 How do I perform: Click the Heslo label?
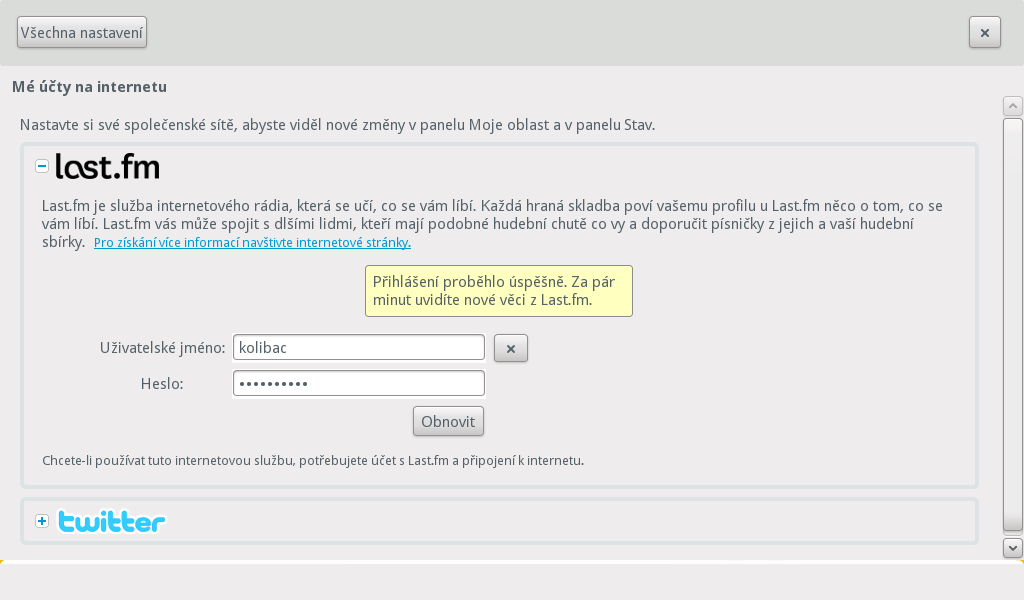point(162,384)
